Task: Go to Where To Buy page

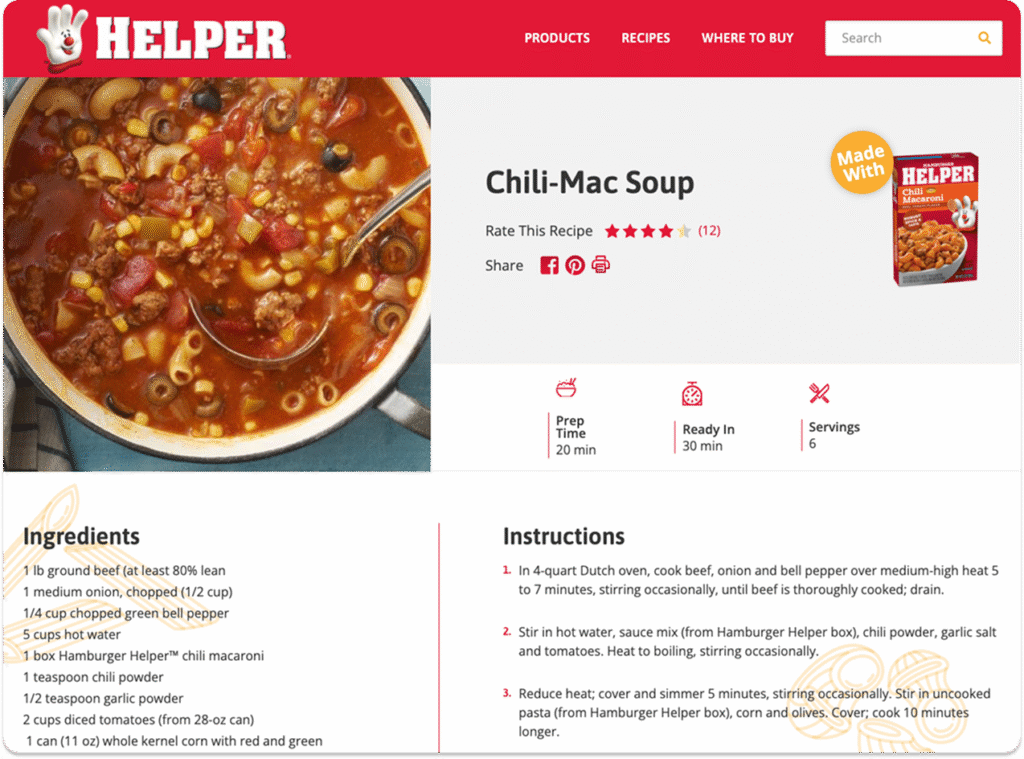Action: 747,38
